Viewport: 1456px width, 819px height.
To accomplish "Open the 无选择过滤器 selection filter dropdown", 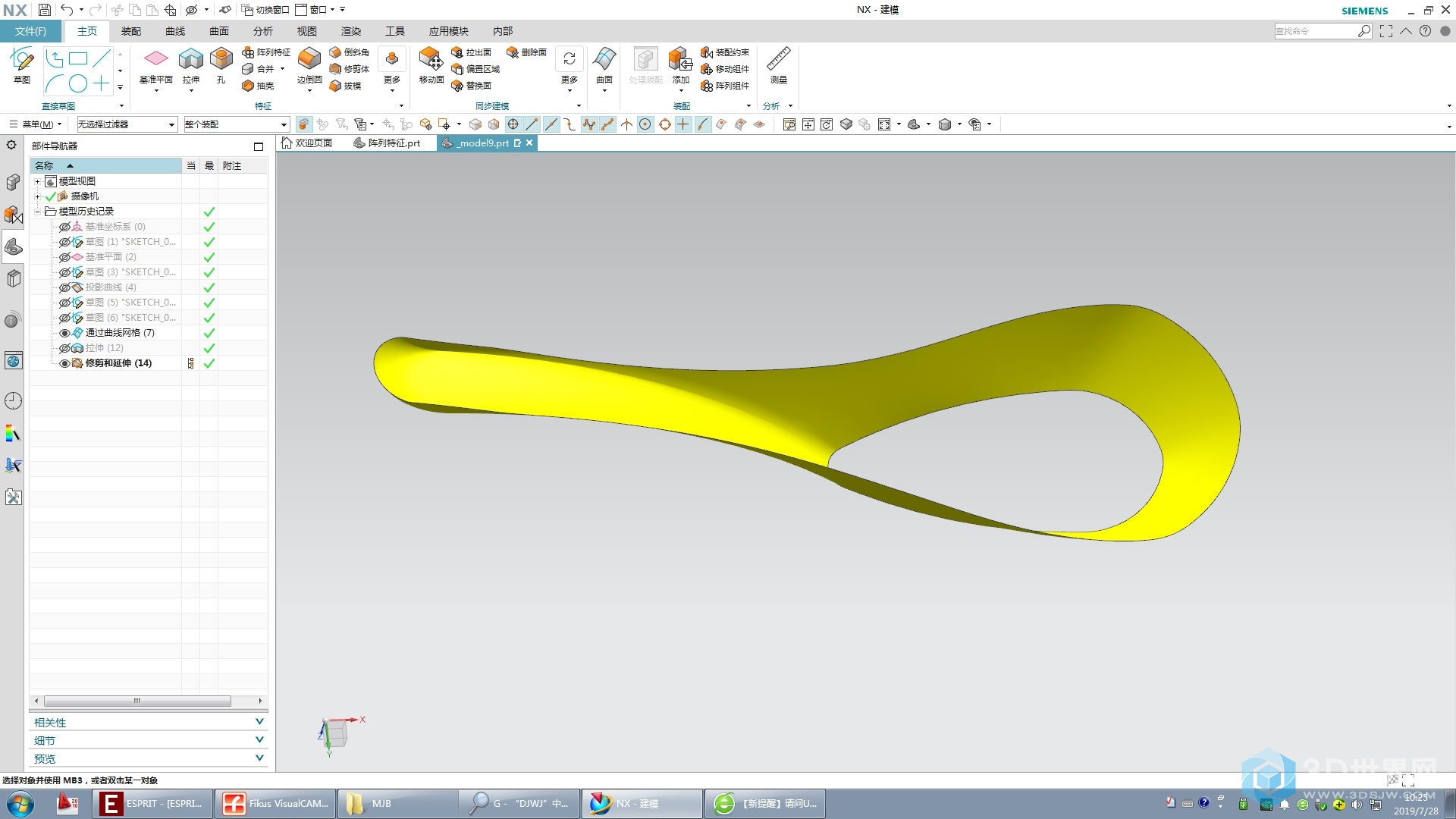I will tap(127, 124).
